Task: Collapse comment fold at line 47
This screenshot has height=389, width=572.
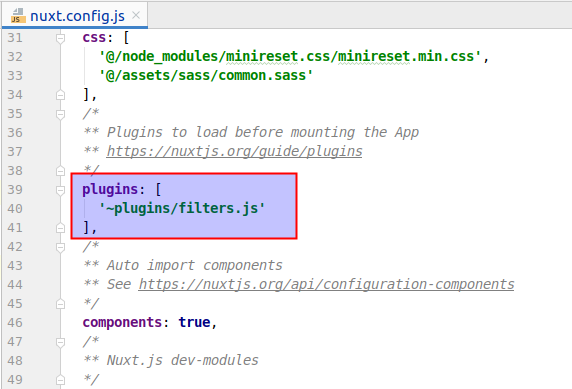Action: [61, 342]
